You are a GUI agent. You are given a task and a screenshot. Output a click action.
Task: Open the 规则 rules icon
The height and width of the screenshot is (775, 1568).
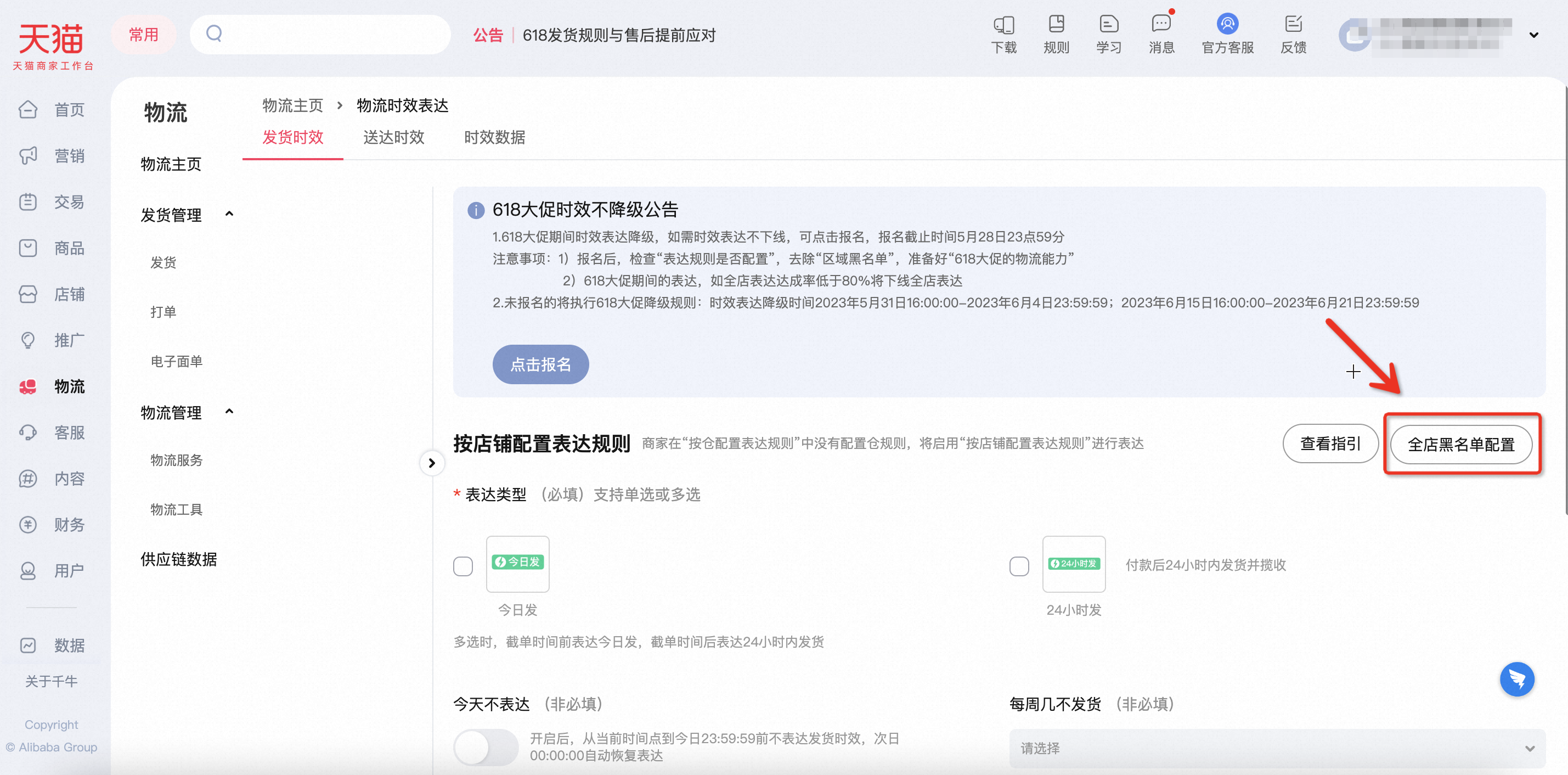pyautogui.click(x=1056, y=35)
